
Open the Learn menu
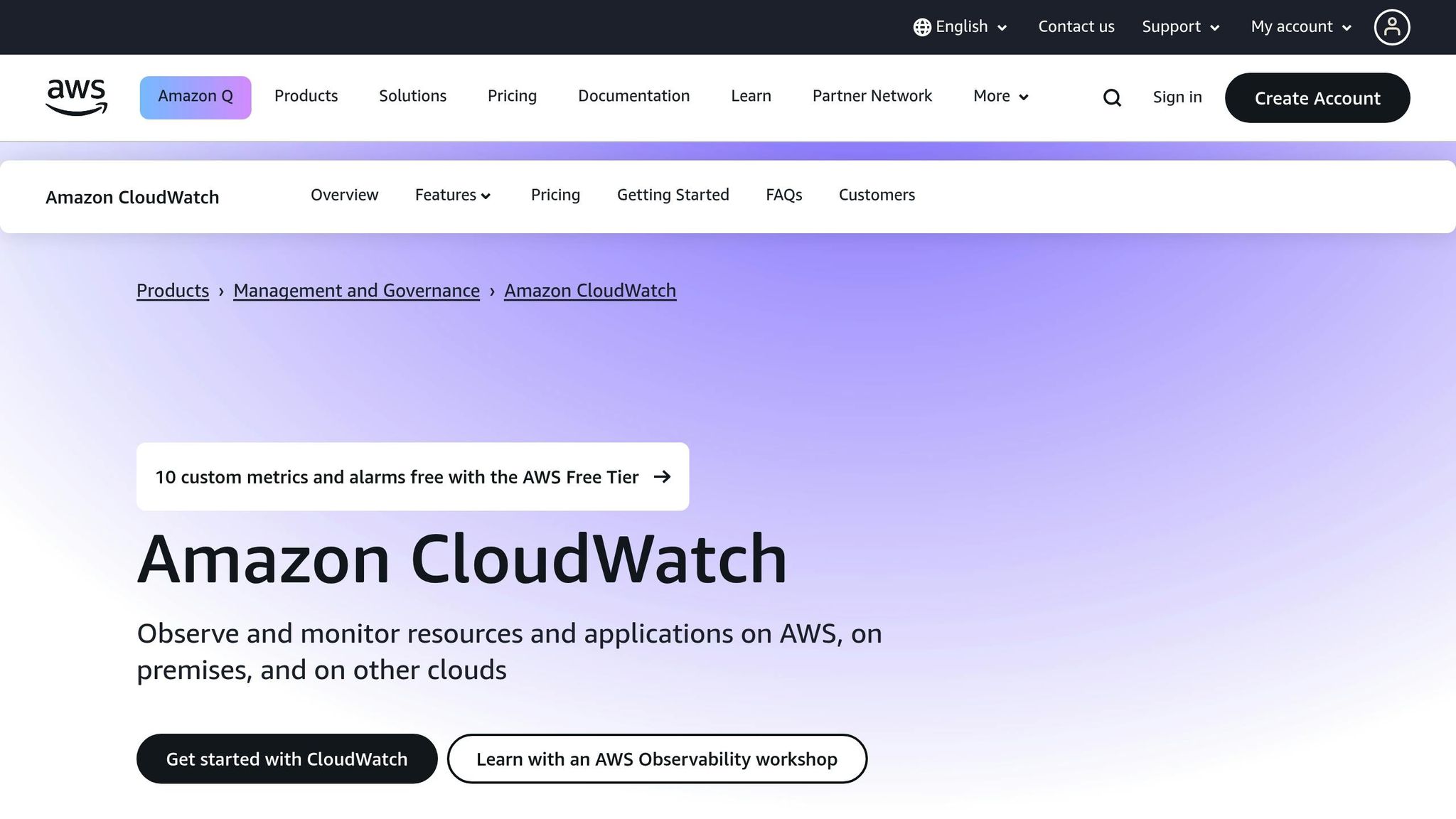pos(751,96)
